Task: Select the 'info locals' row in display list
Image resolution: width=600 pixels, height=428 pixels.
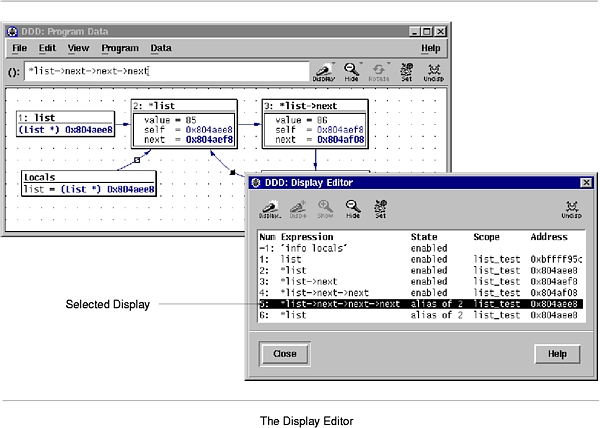Action: point(330,247)
